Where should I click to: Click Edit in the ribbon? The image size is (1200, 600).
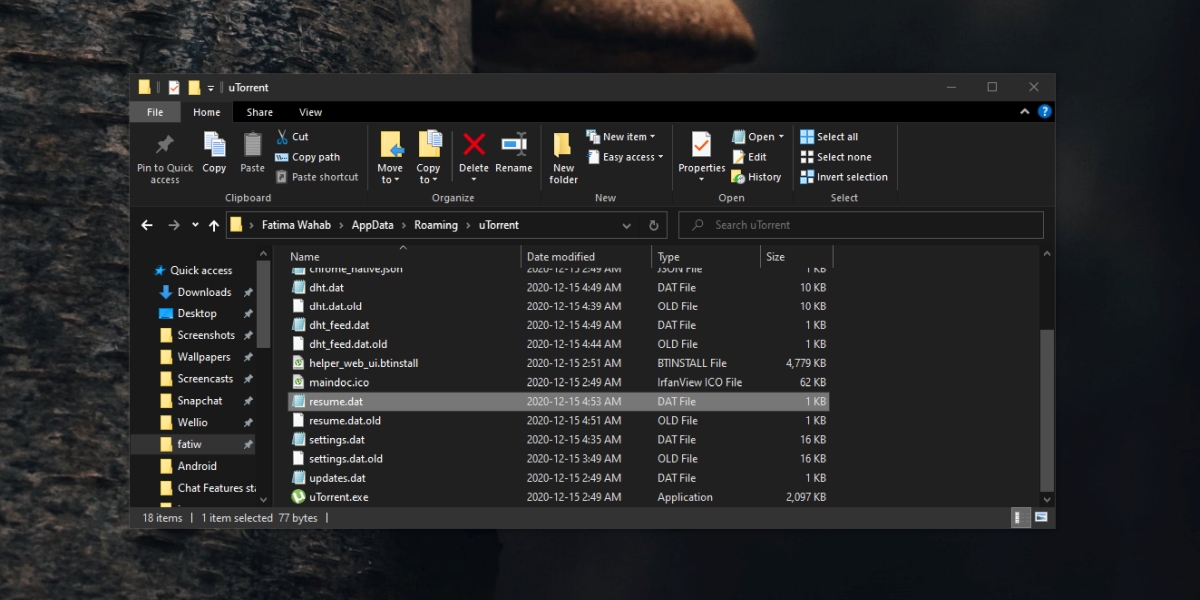(x=749, y=157)
